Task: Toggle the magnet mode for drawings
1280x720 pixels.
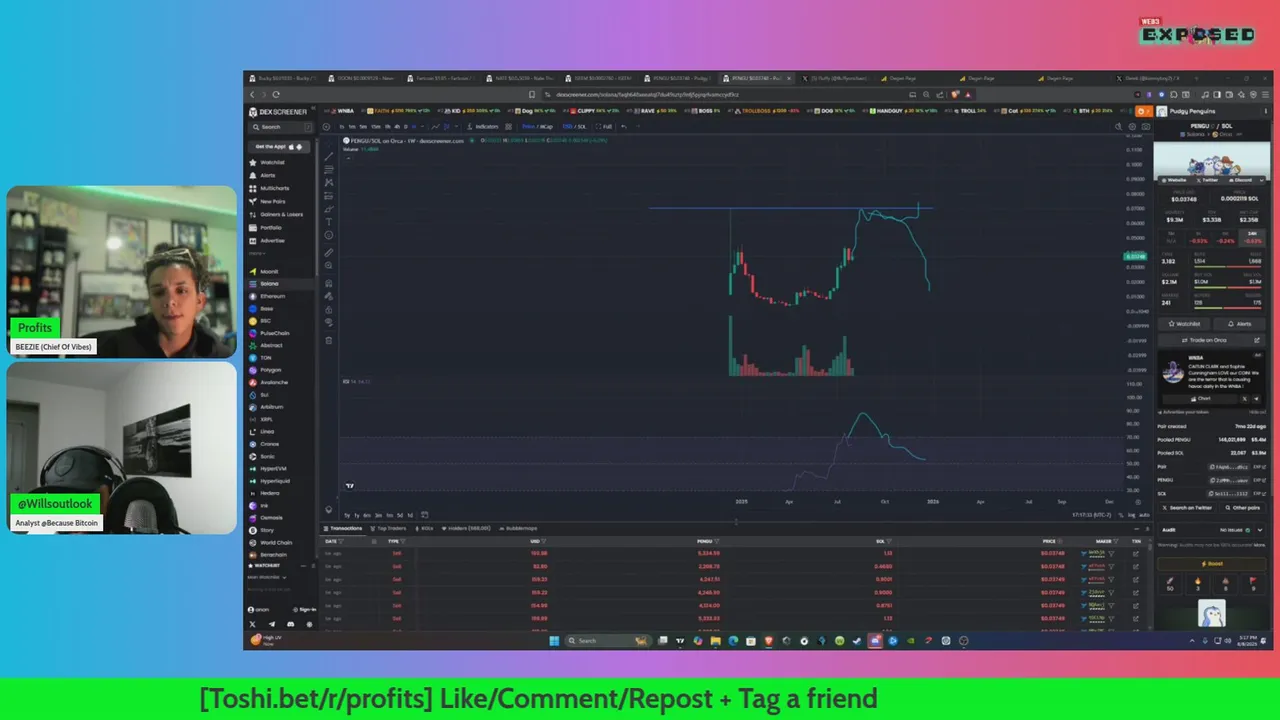Action: pos(329,283)
